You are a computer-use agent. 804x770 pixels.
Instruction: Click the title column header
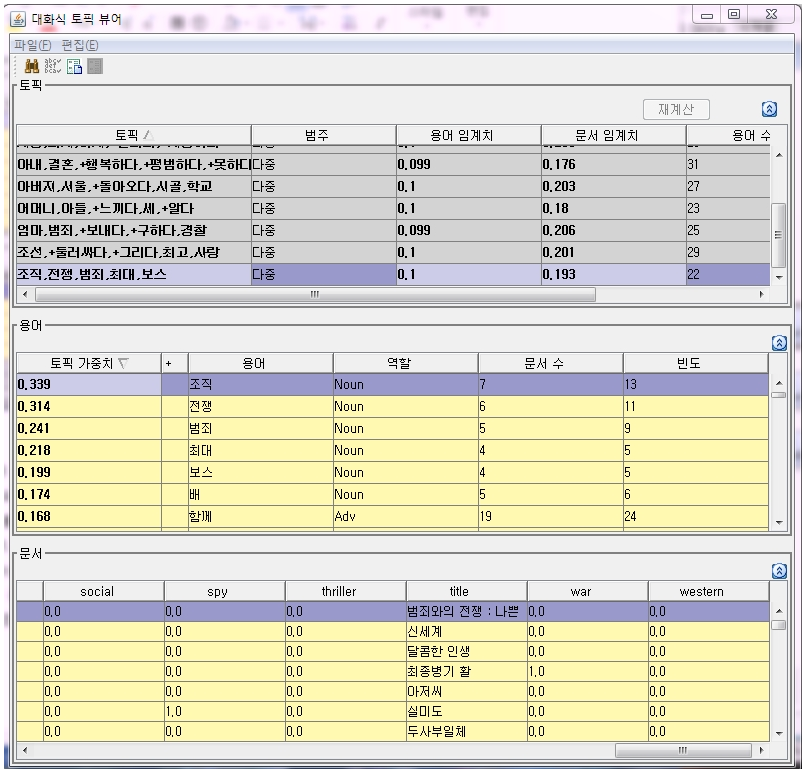point(467,591)
